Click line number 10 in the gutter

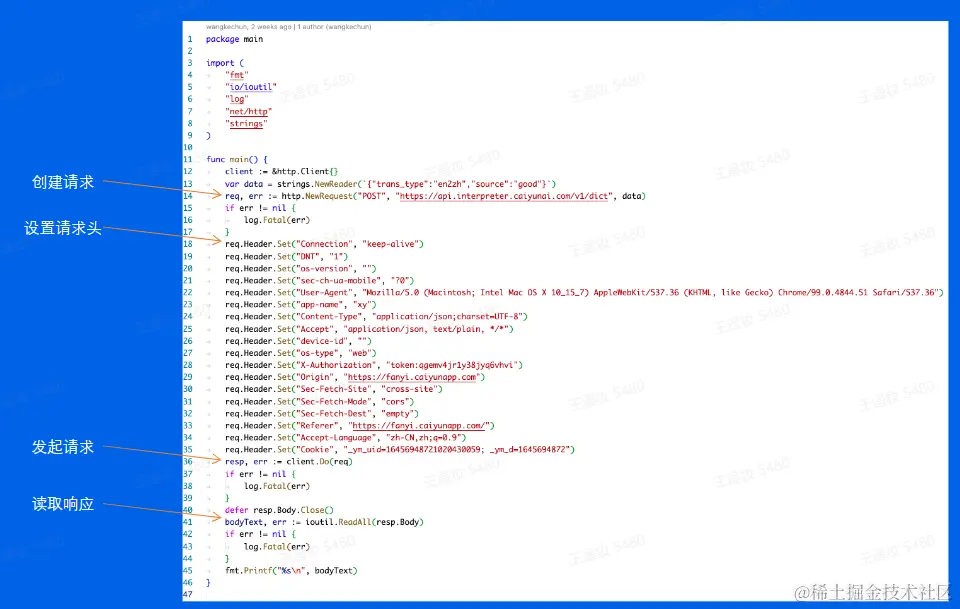click(188, 148)
